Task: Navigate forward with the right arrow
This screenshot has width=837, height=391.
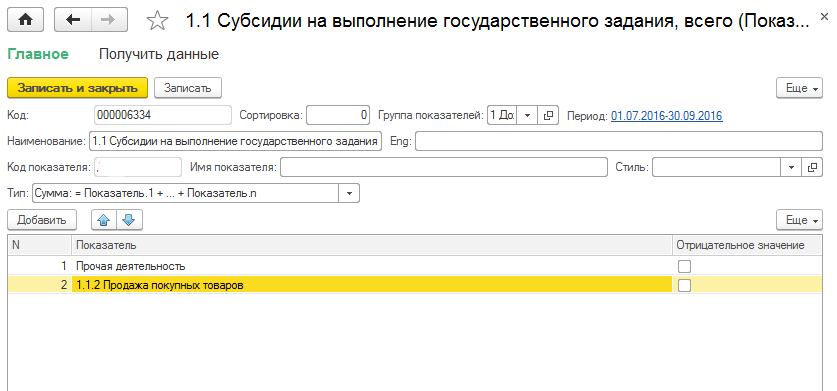Action: tap(109, 20)
